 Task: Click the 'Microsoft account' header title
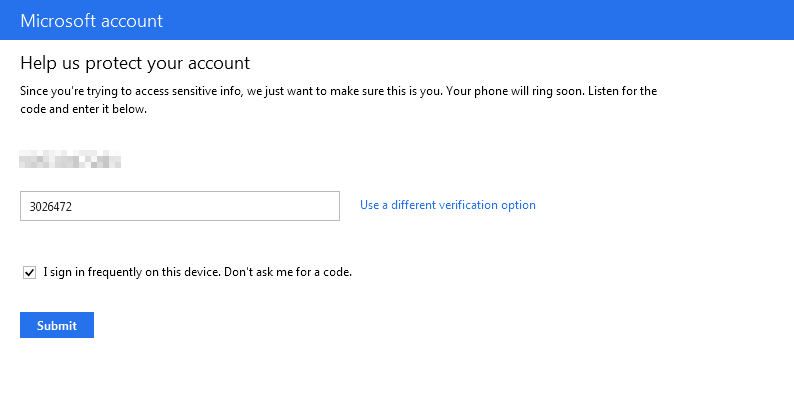pyautogui.click(x=91, y=20)
